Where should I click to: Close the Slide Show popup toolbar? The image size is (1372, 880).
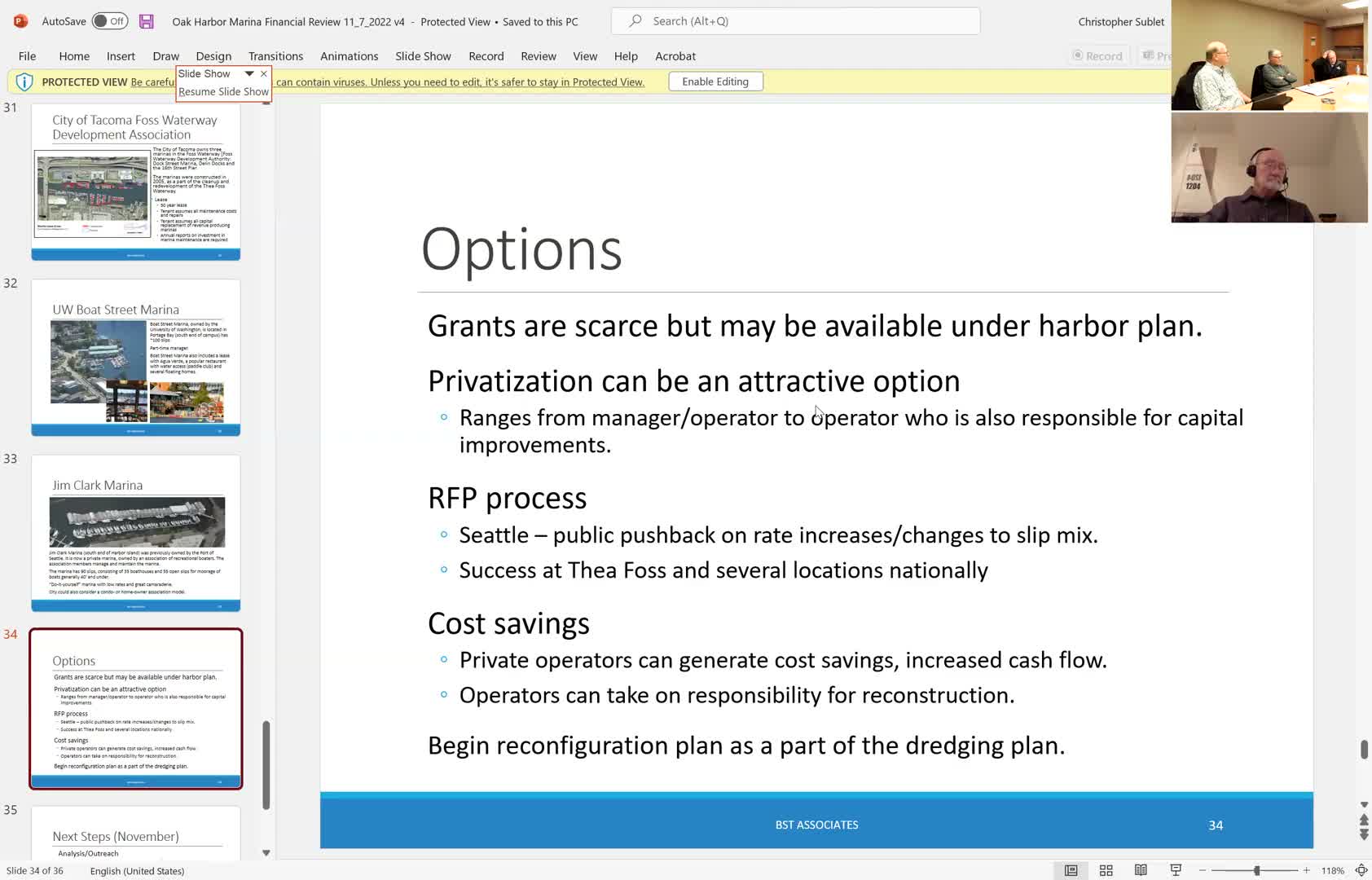click(x=264, y=73)
